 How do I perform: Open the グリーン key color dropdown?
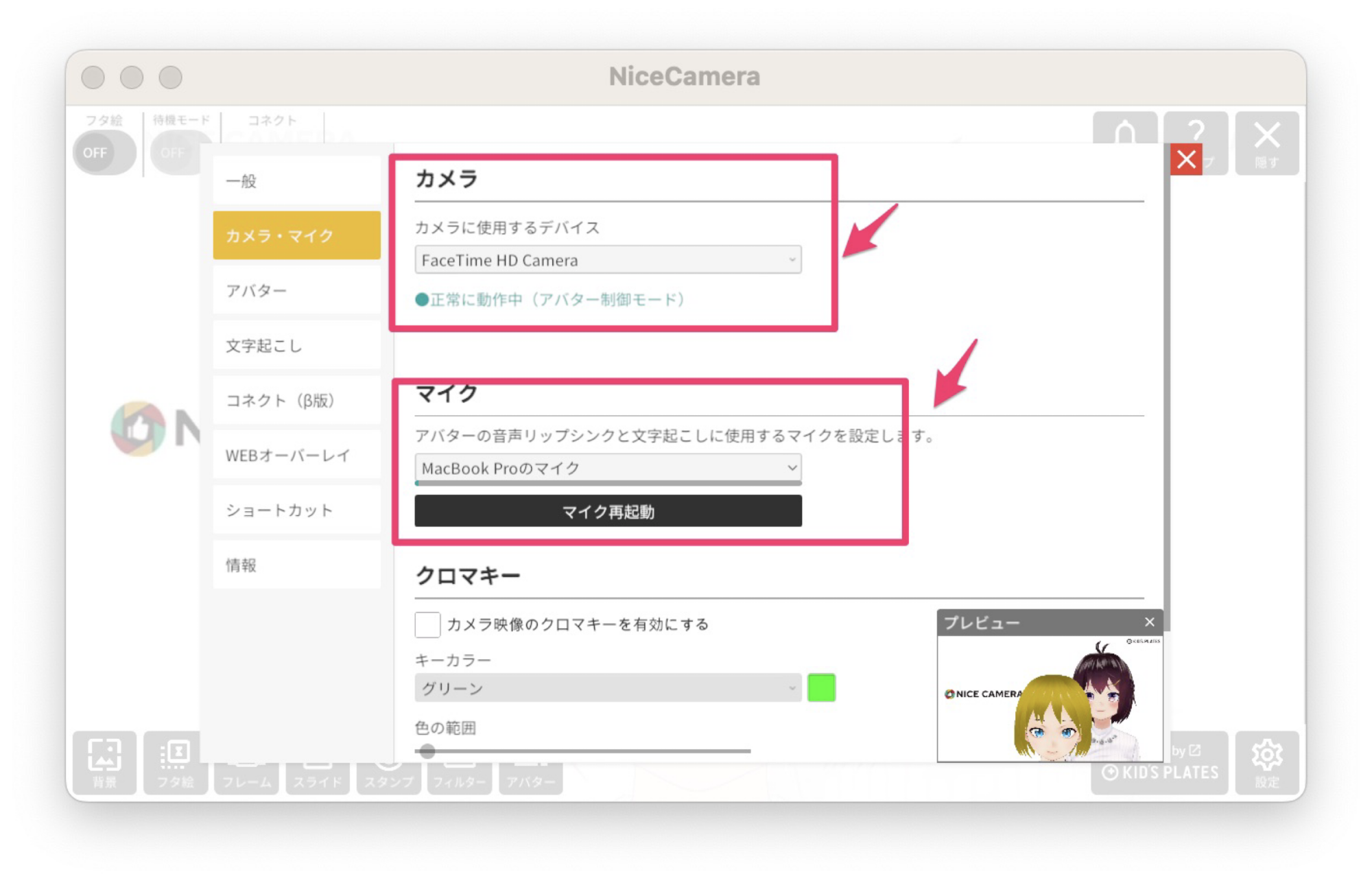(608, 688)
